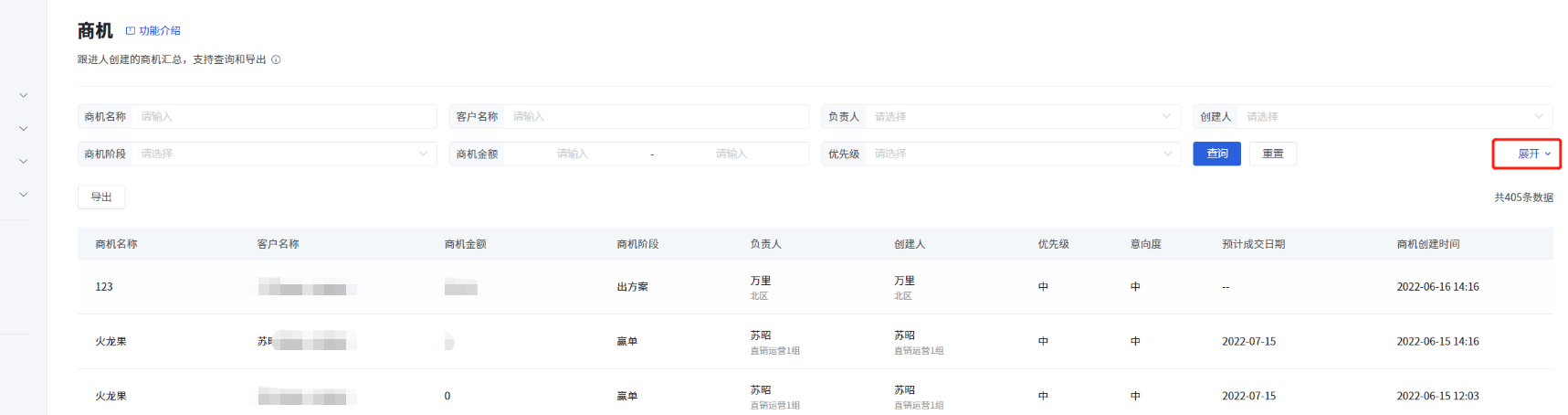The image size is (1568, 415).
Task: Click the info icon beside the description text
Action: tap(276, 59)
